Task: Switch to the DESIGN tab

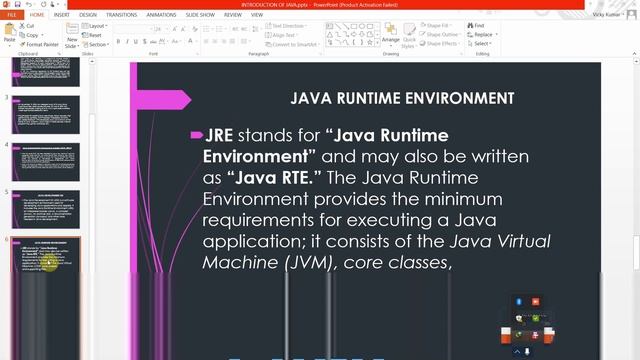Action: coord(88,15)
